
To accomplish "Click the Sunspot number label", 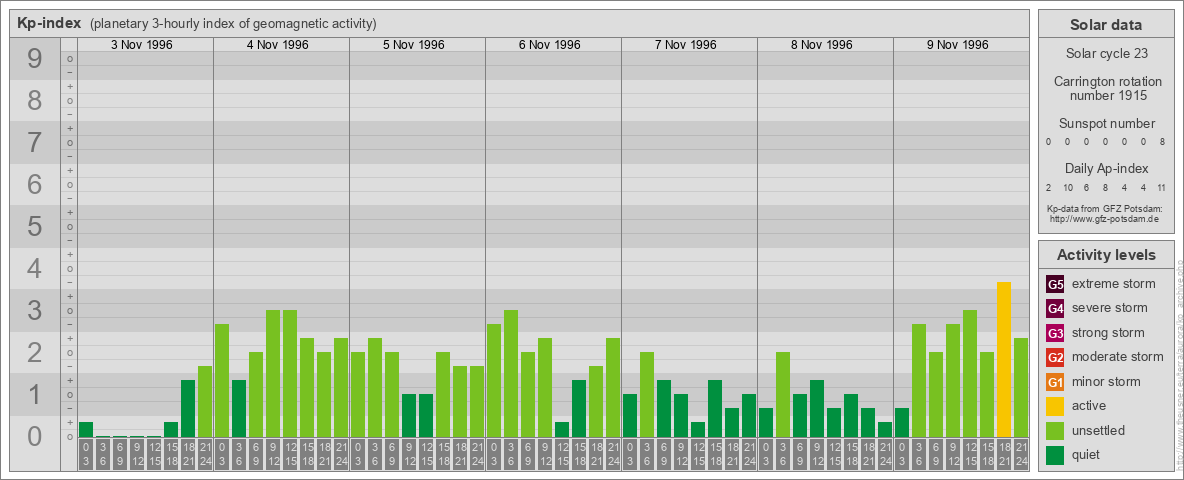I will (x=1106, y=123).
